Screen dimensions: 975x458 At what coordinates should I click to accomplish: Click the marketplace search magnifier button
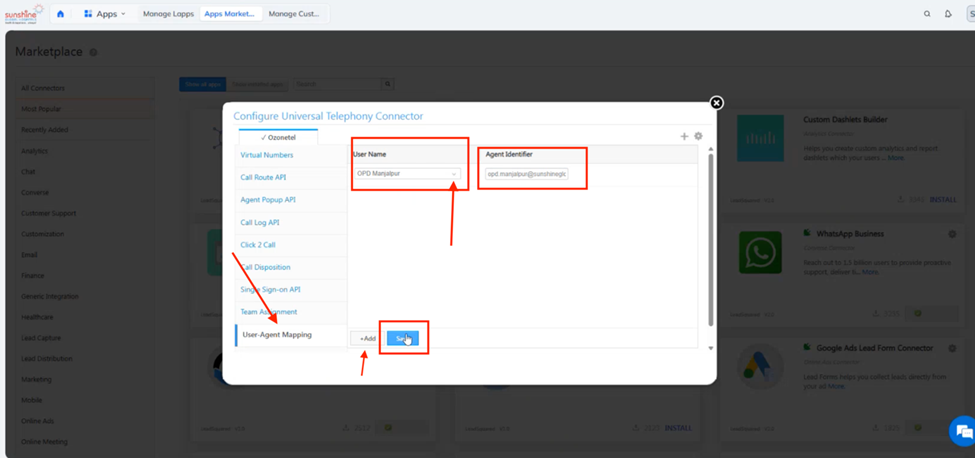[387, 84]
